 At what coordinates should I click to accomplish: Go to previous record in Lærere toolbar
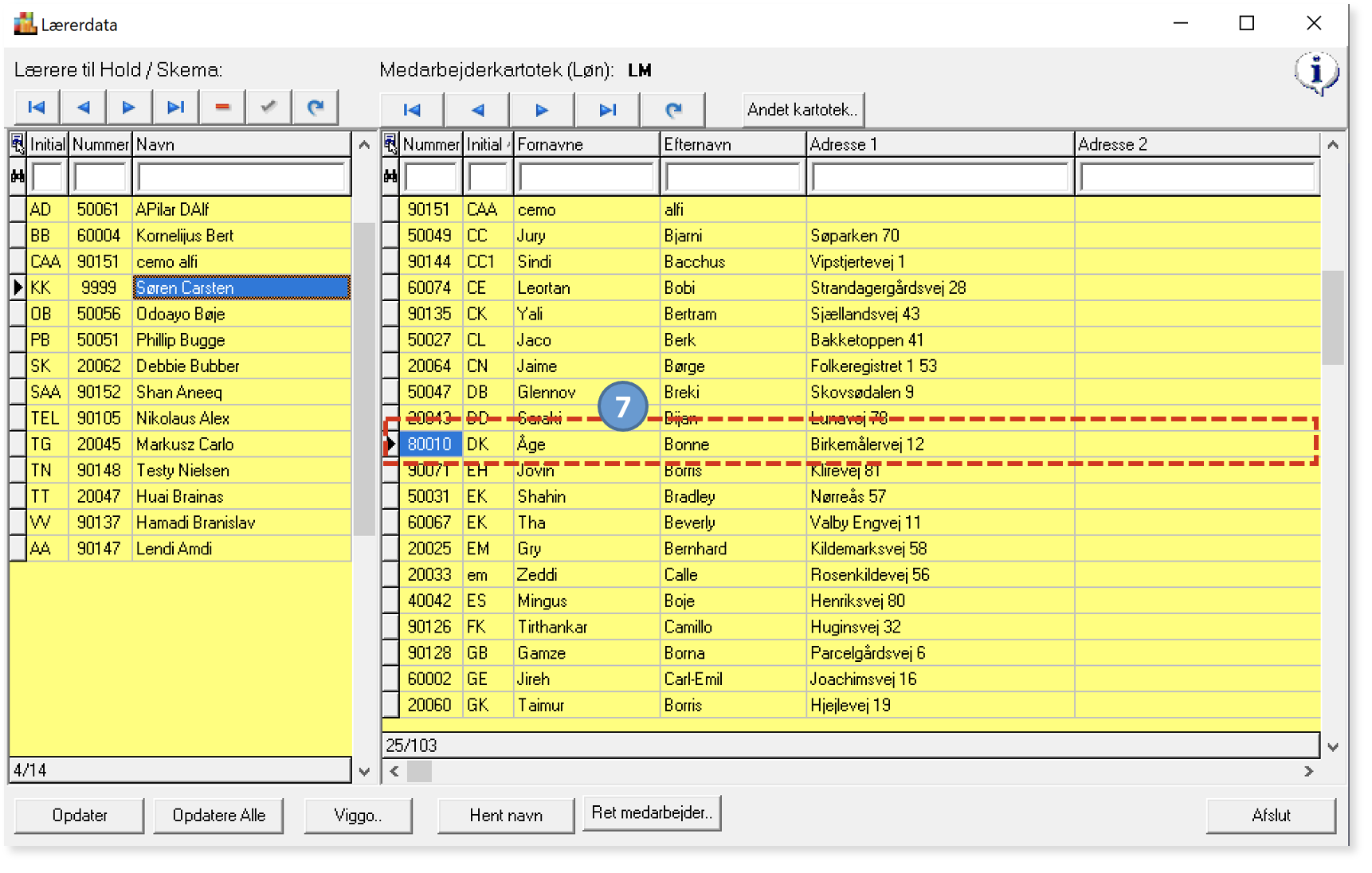pyautogui.click(x=83, y=108)
